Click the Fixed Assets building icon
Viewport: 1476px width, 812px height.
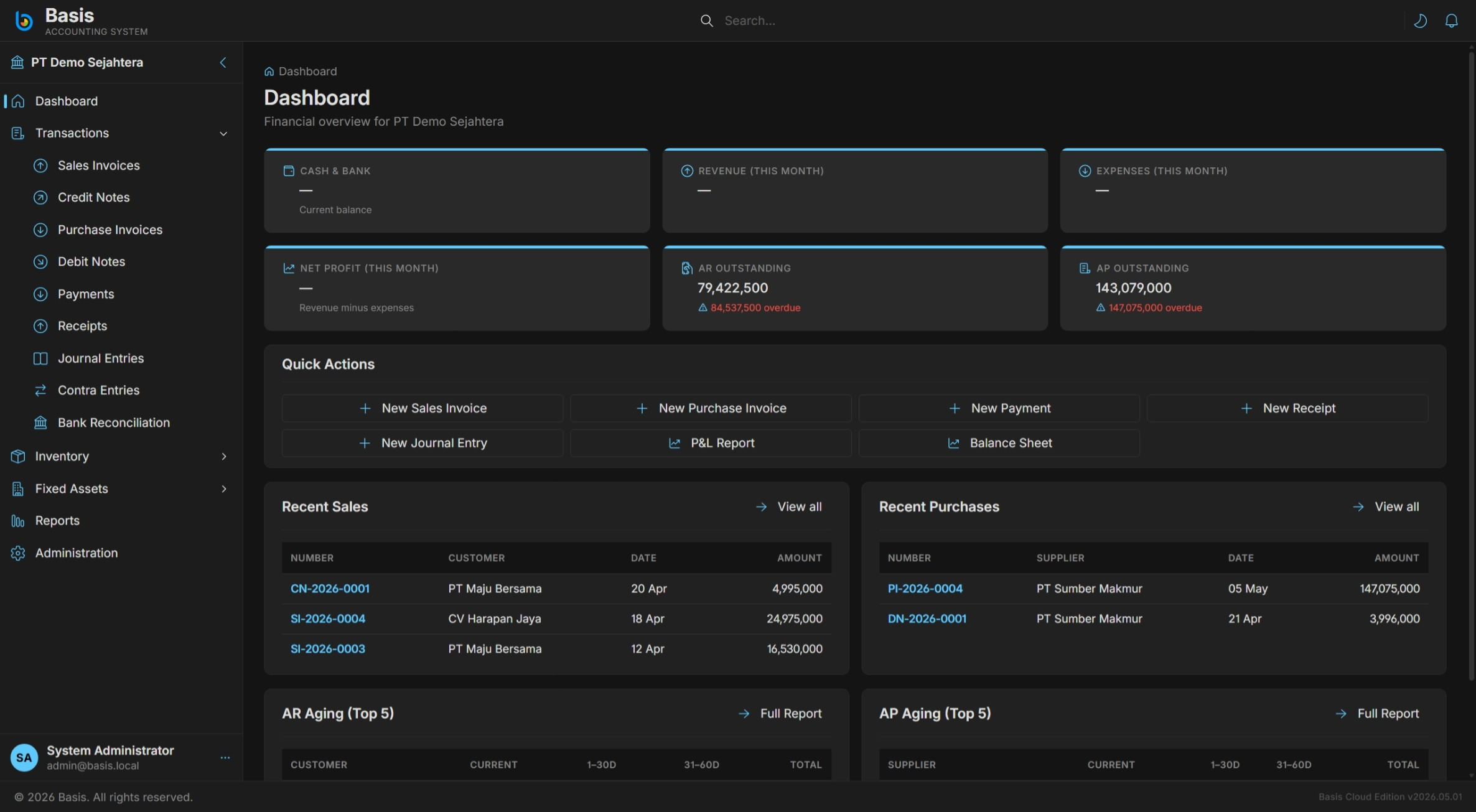coord(18,488)
